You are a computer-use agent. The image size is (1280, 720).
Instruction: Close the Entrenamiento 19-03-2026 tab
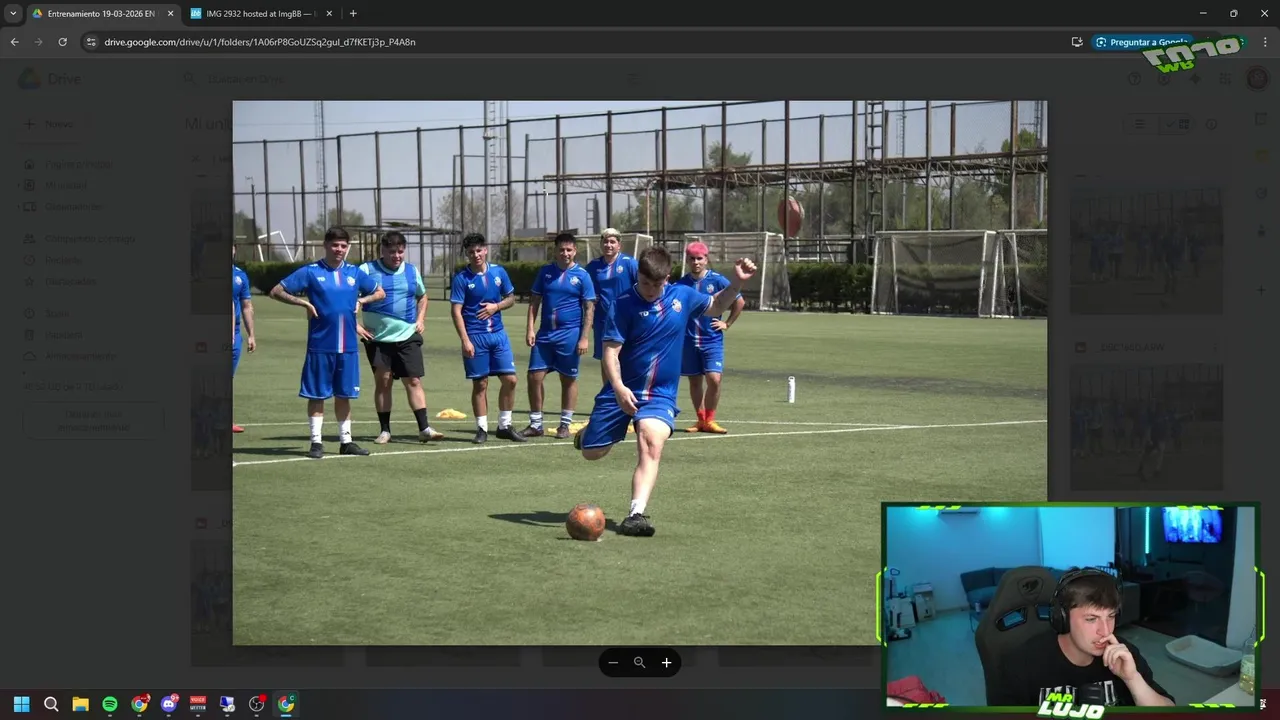(x=170, y=13)
